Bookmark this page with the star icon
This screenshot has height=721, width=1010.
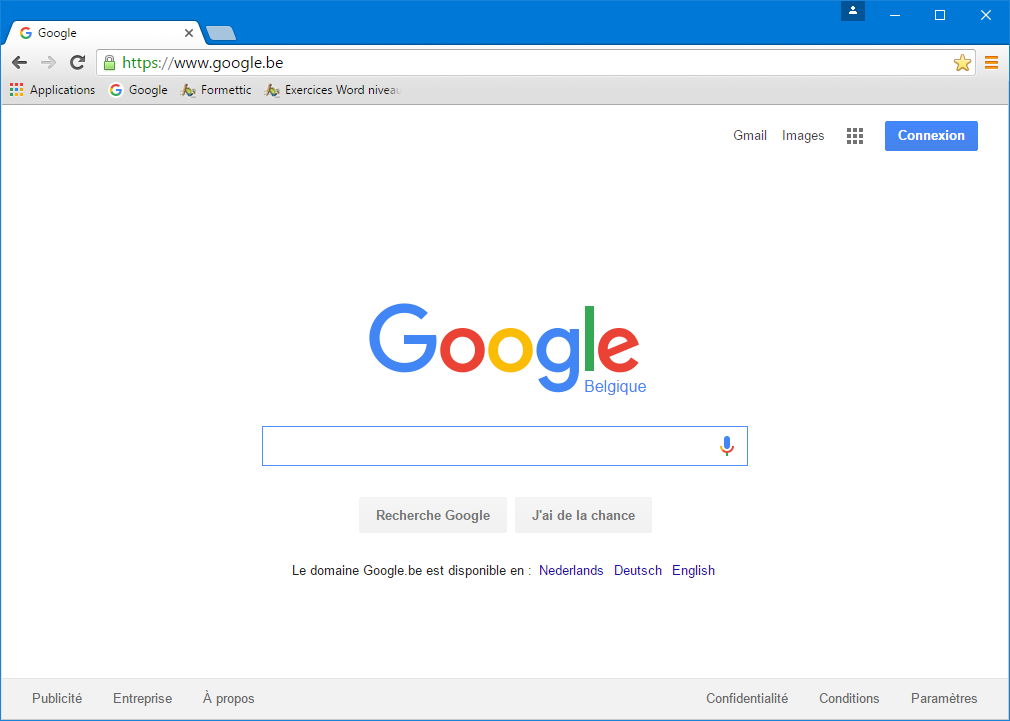[962, 62]
